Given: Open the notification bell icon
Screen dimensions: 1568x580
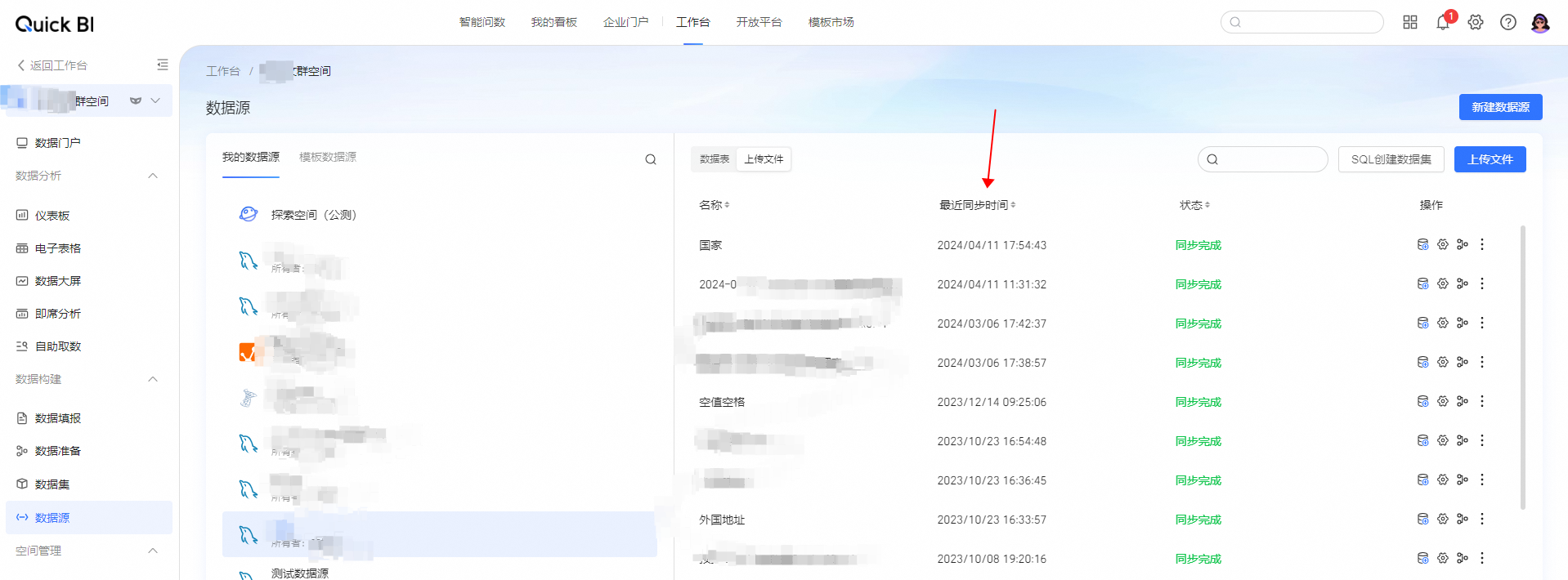Looking at the screenshot, I should 1442,23.
